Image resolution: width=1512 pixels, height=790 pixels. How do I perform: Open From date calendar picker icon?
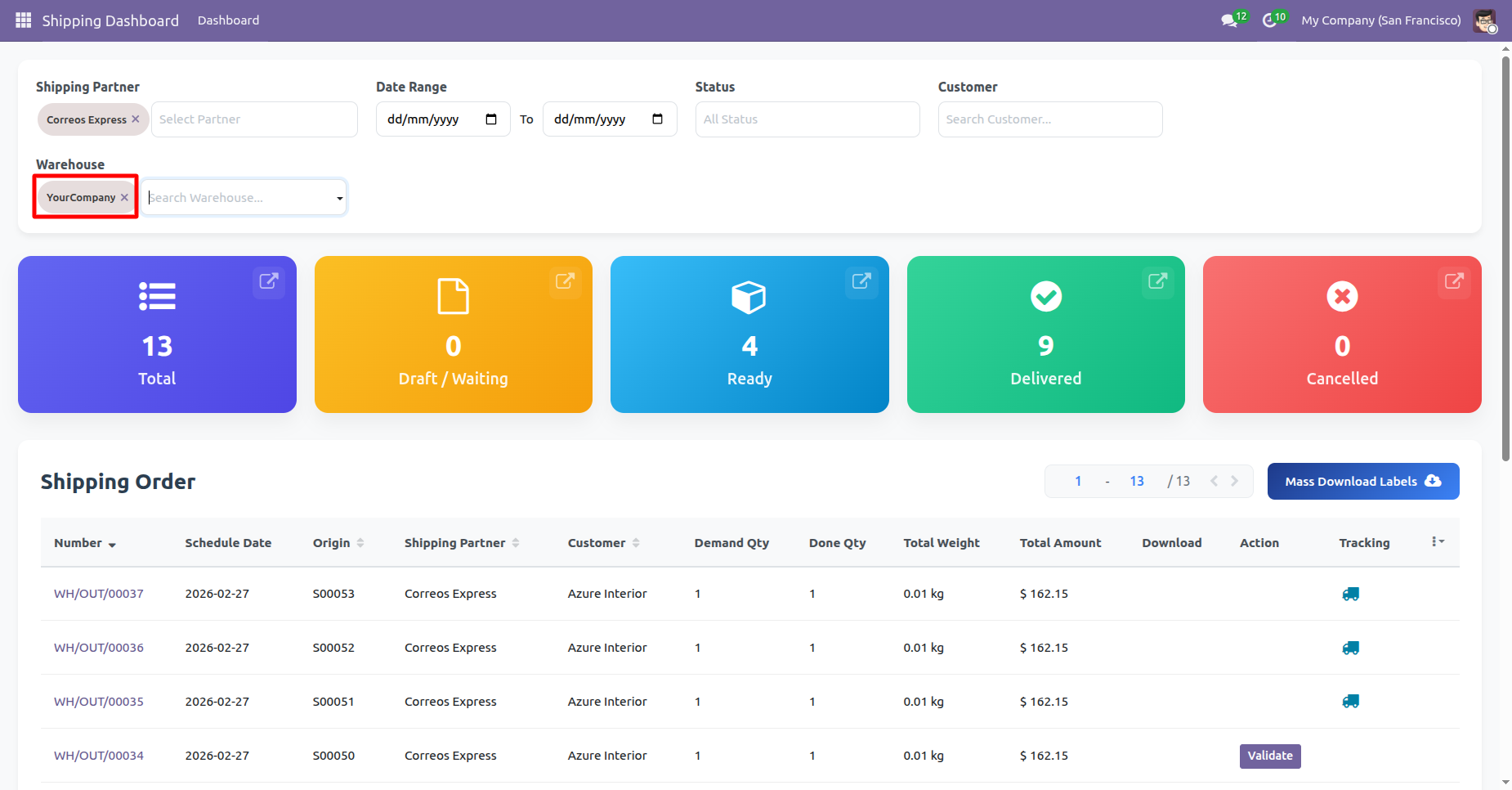pos(491,119)
